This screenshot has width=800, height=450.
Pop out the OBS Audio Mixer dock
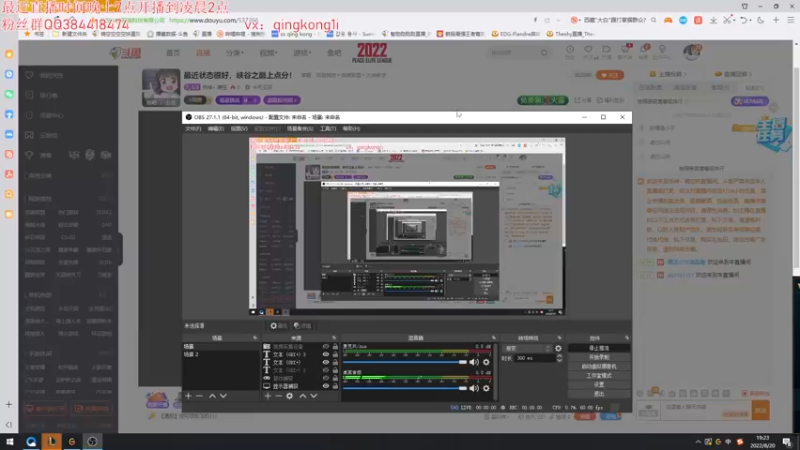[x=493, y=338]
